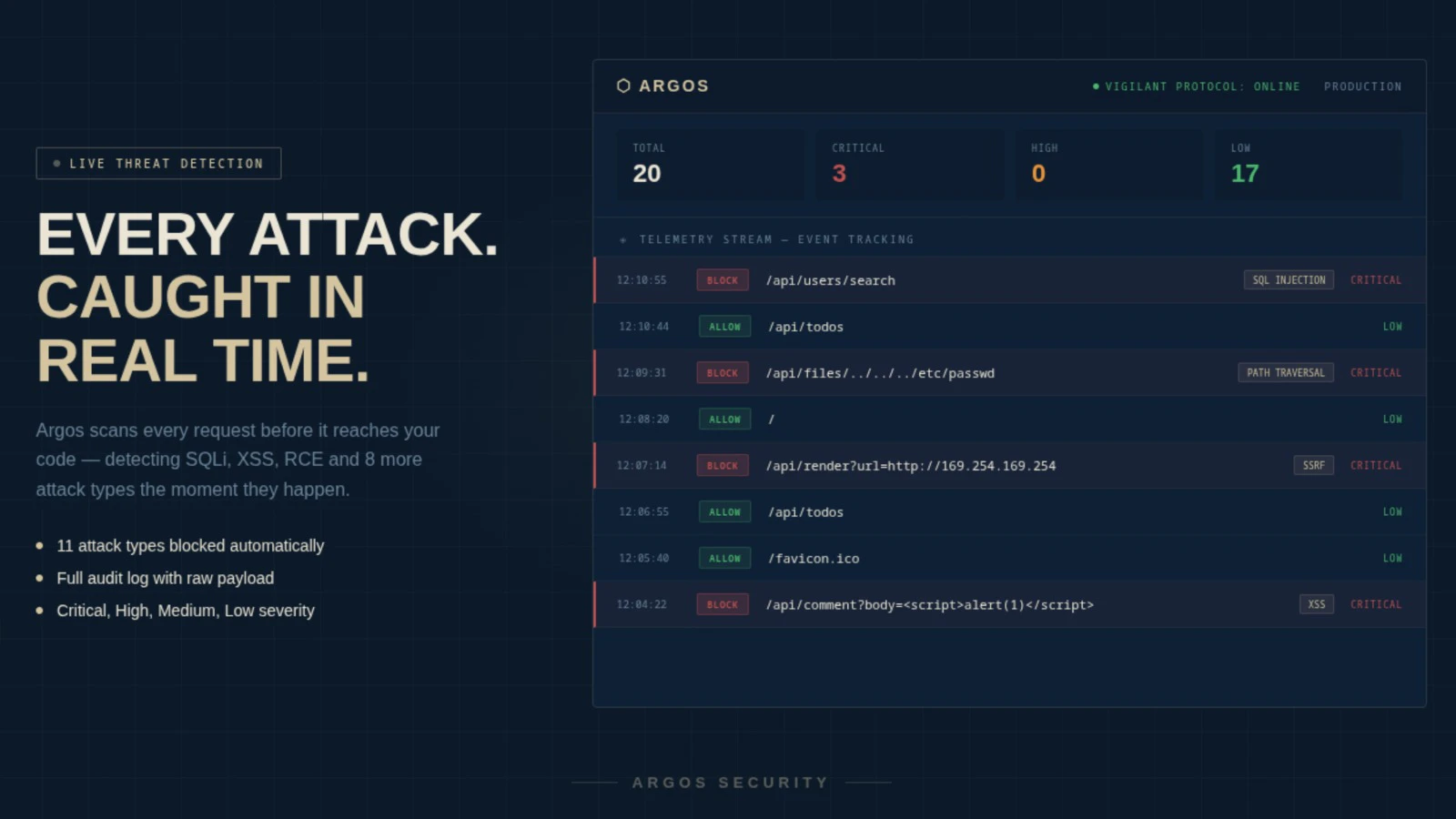Click the Telemetry Stream section icon
The height and width of the screenshot is (819, 1456).
point(623,240)
